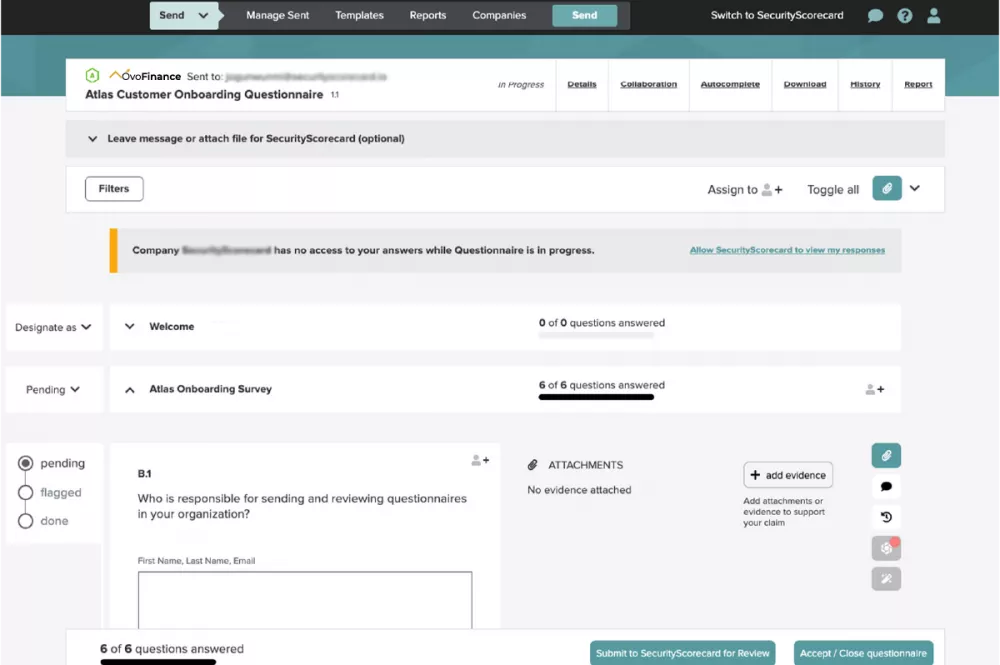
Task: Expand the Leave message or attach file section
Action: tap(93, 139)
